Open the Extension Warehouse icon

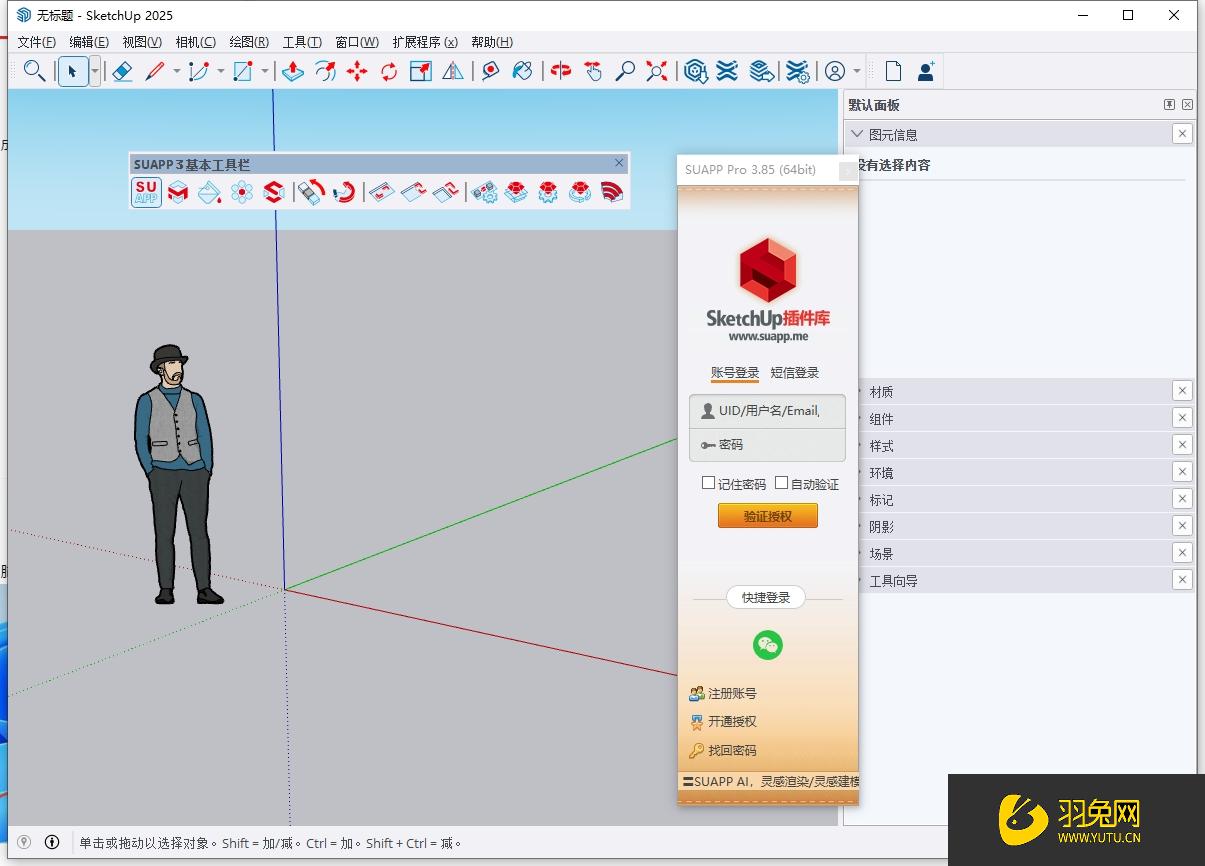(x=728, y=71)
